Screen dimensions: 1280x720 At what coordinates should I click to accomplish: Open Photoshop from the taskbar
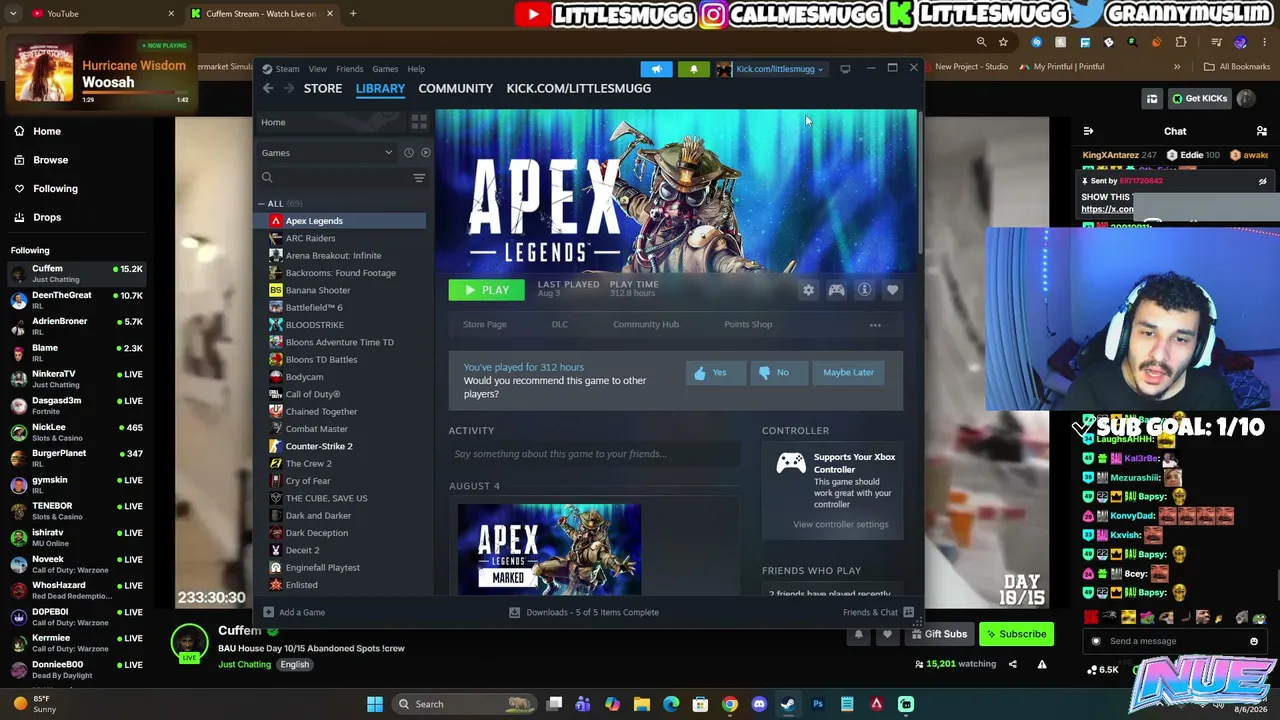pos(818,704)
